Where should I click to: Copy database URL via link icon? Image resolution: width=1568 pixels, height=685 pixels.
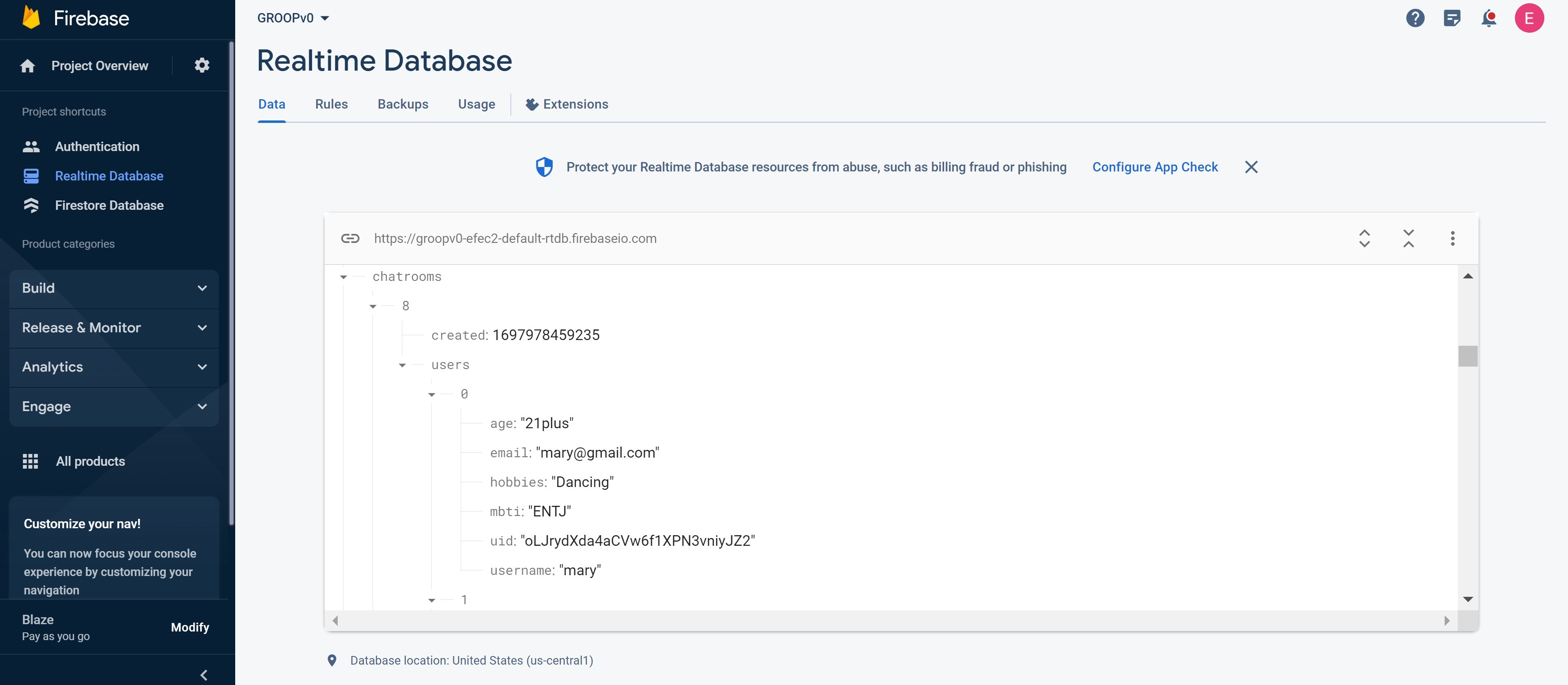[350, 238]
